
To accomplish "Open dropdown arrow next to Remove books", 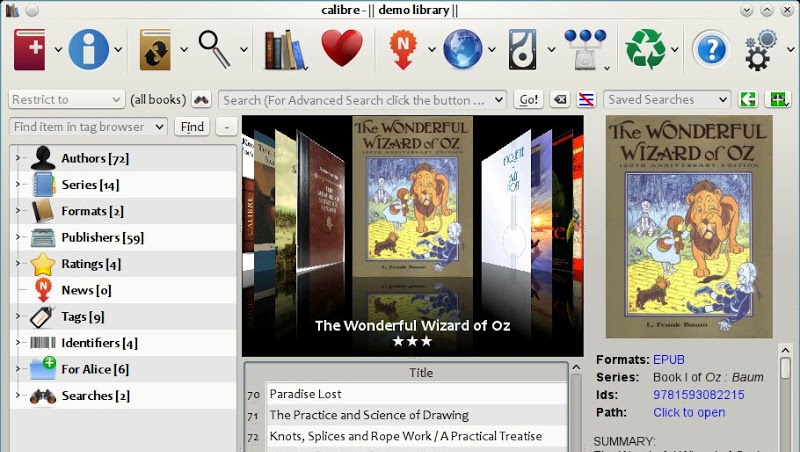I will pyautogui.click(x=675, y=49).
